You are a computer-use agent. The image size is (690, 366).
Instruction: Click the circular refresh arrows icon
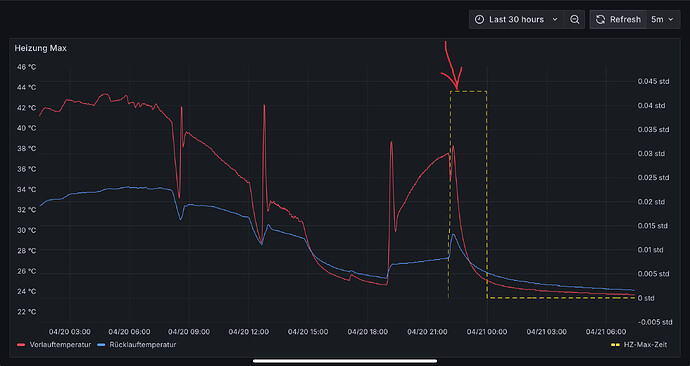click(x=600, y=20)
